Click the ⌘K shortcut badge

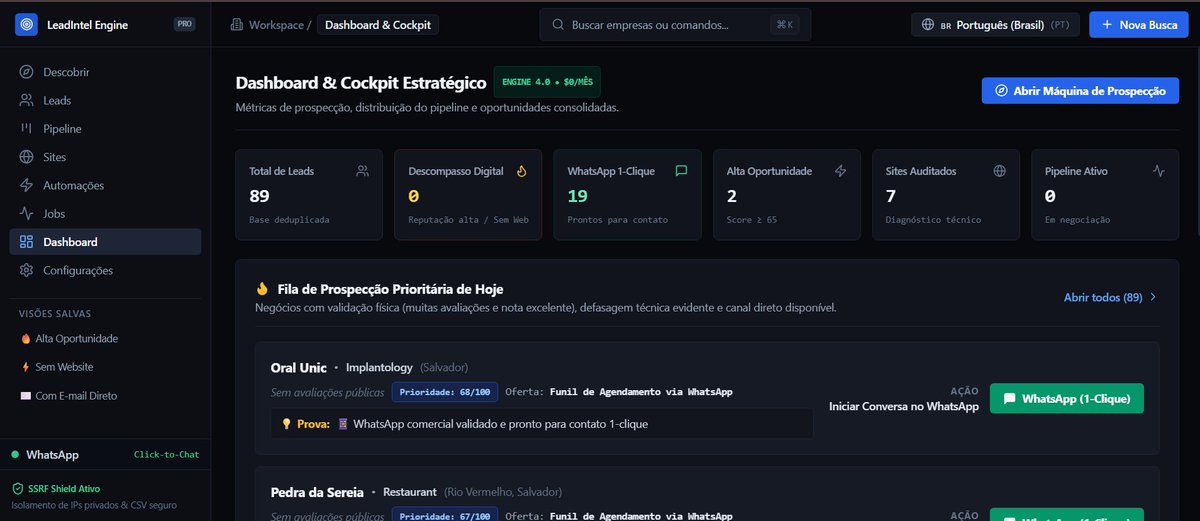pos(785,24)
